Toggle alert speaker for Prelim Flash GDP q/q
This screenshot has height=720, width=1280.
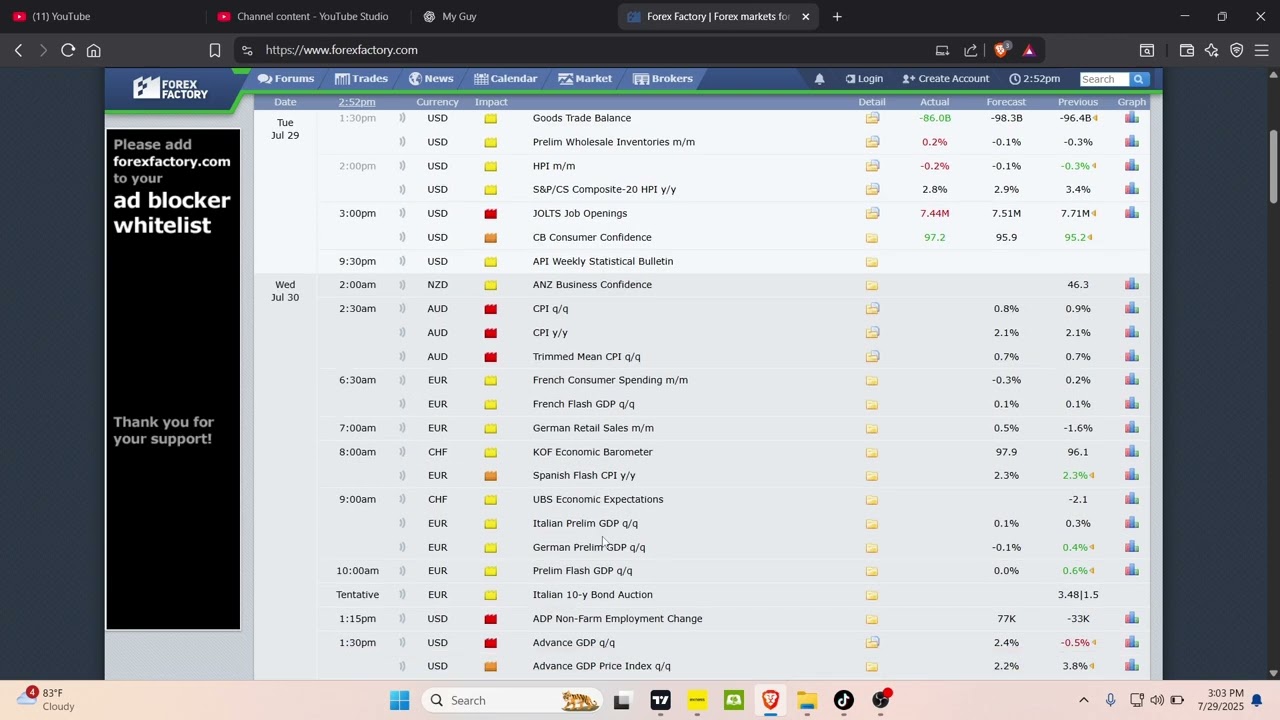(x=402, y=571)
